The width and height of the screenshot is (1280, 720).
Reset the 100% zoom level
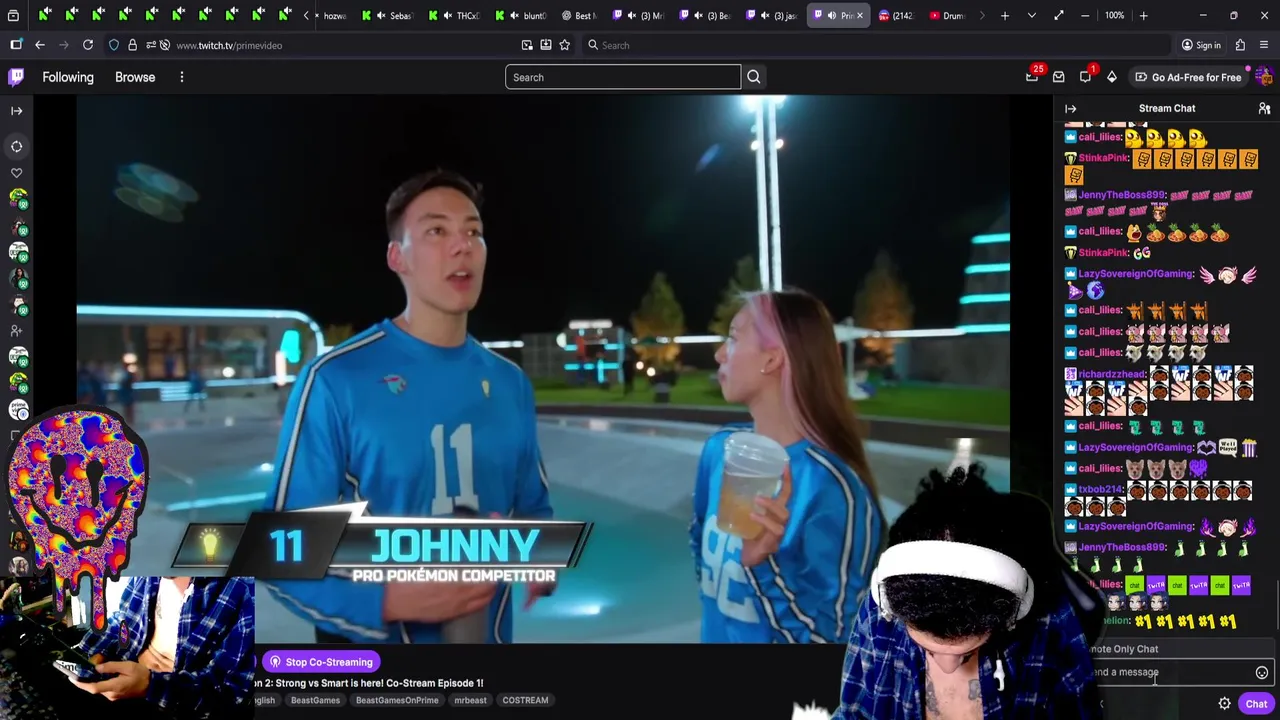[1114, 16]
